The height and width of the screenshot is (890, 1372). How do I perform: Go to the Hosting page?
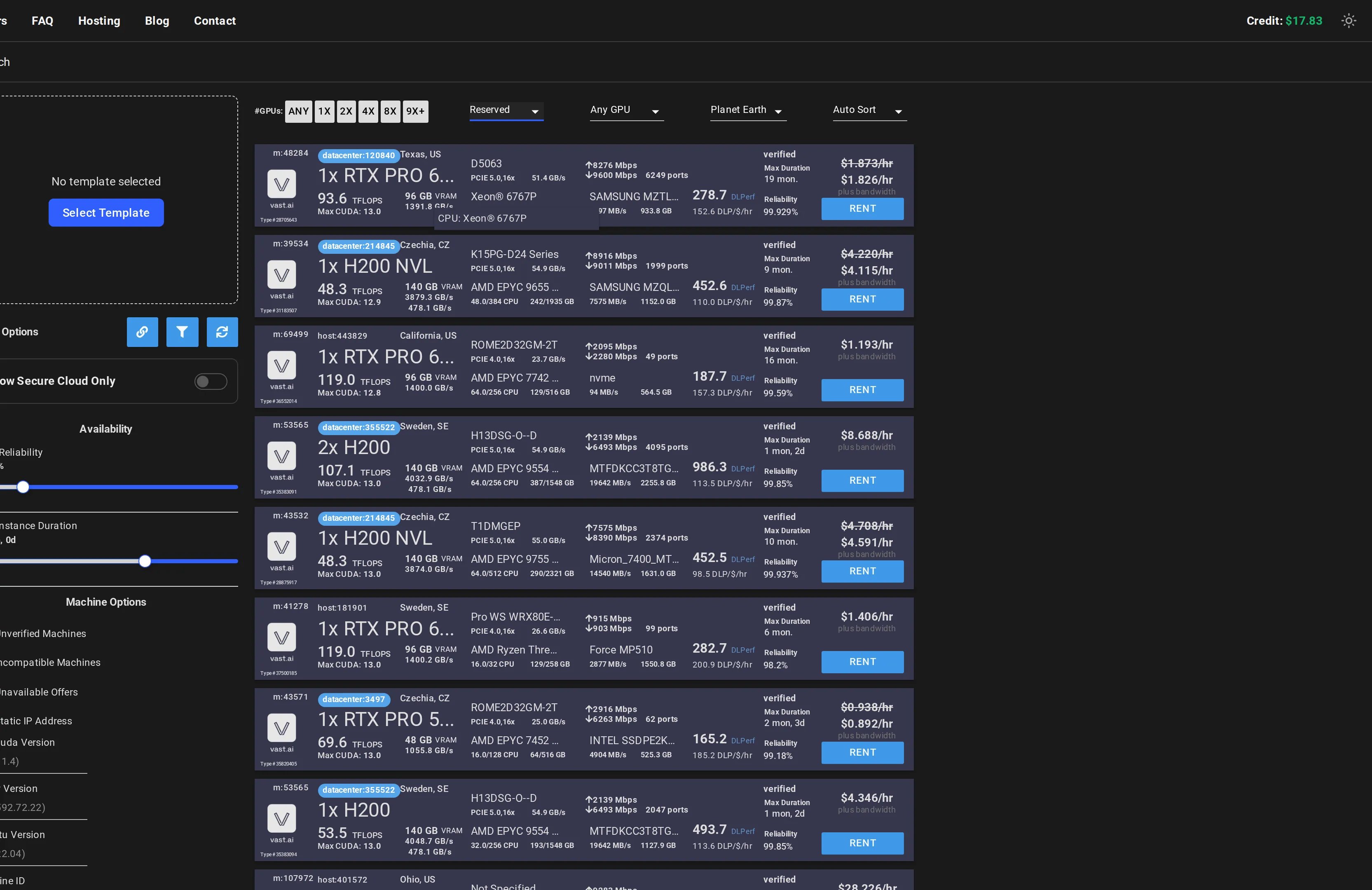coord(99,21)
